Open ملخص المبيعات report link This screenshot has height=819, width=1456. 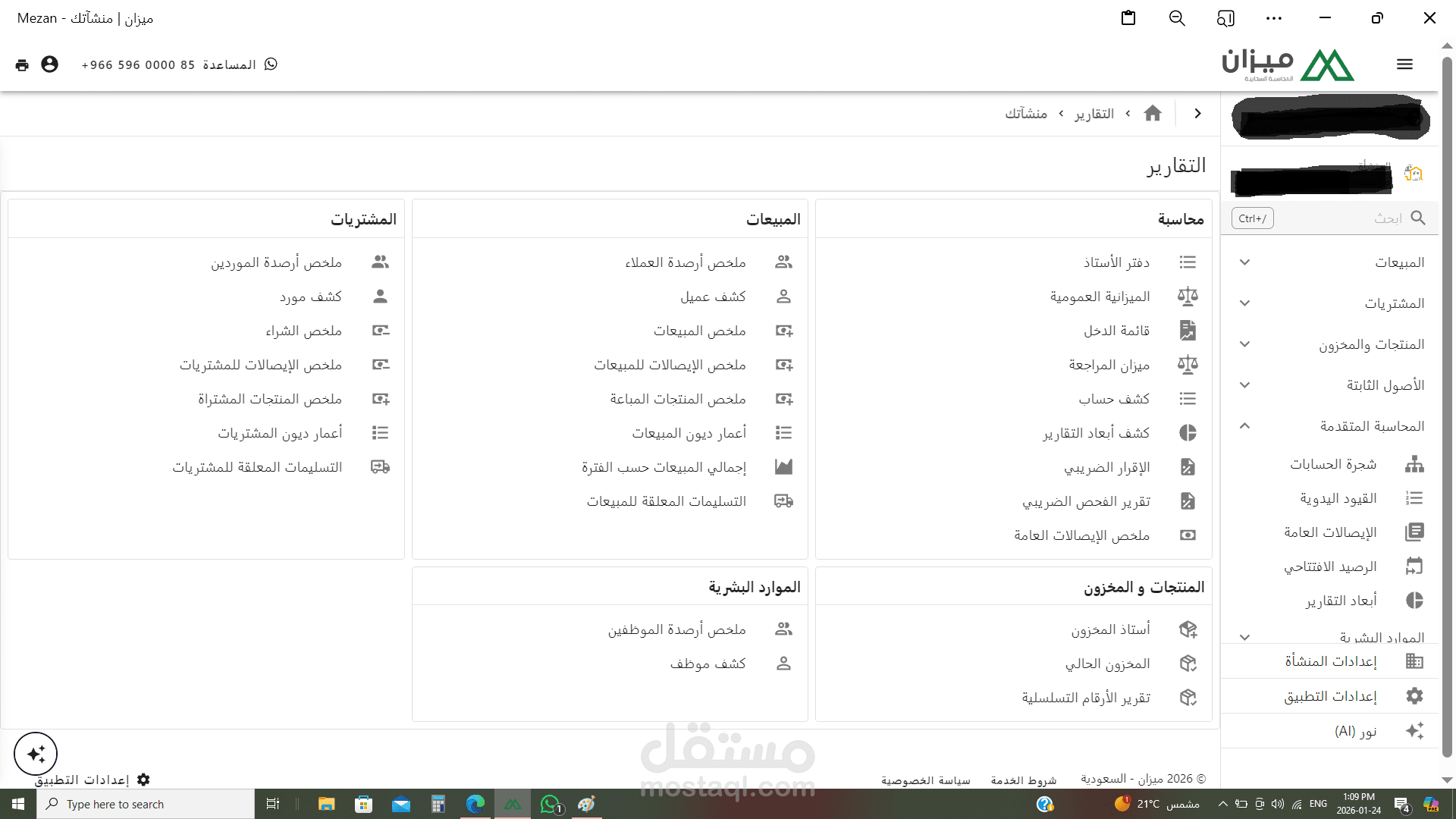(x=699, y=331)
